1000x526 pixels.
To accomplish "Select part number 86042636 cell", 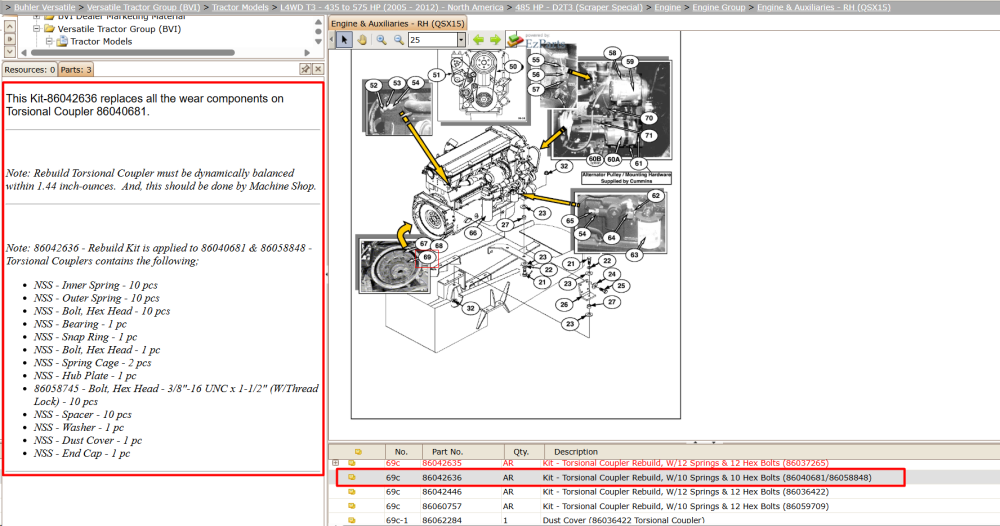I will click(442, 477).
